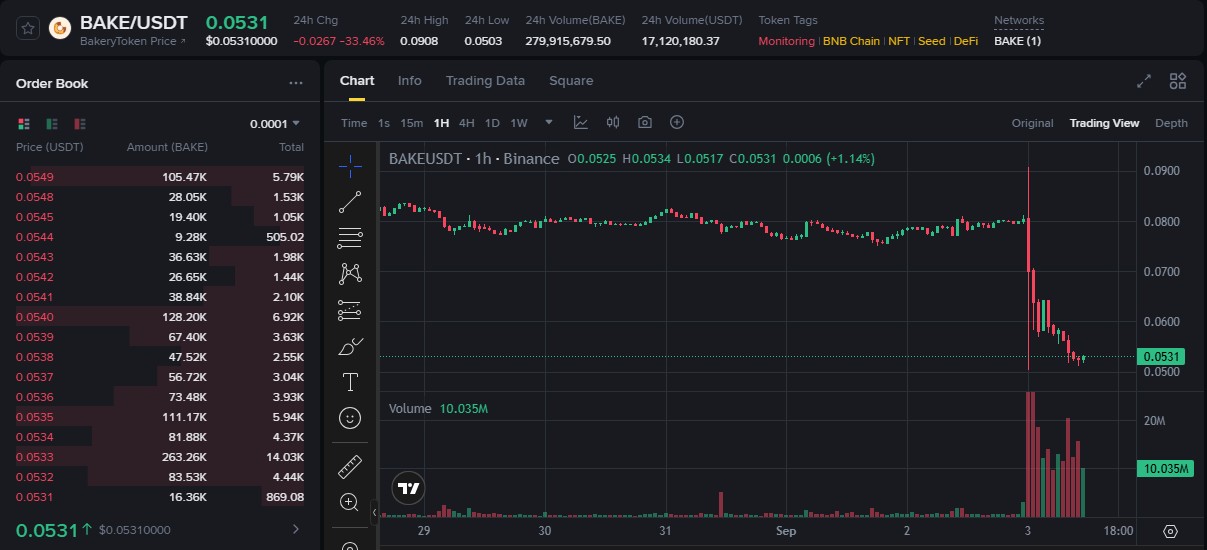The width and height of the screenshot is (1207, 550).
Task: Click the add circle plus icon
Action: [677, 122]
